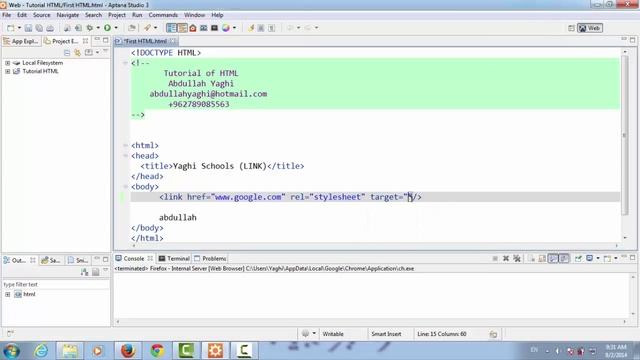
Task: Click the Outline type filter text field
Action: [56, 284]
